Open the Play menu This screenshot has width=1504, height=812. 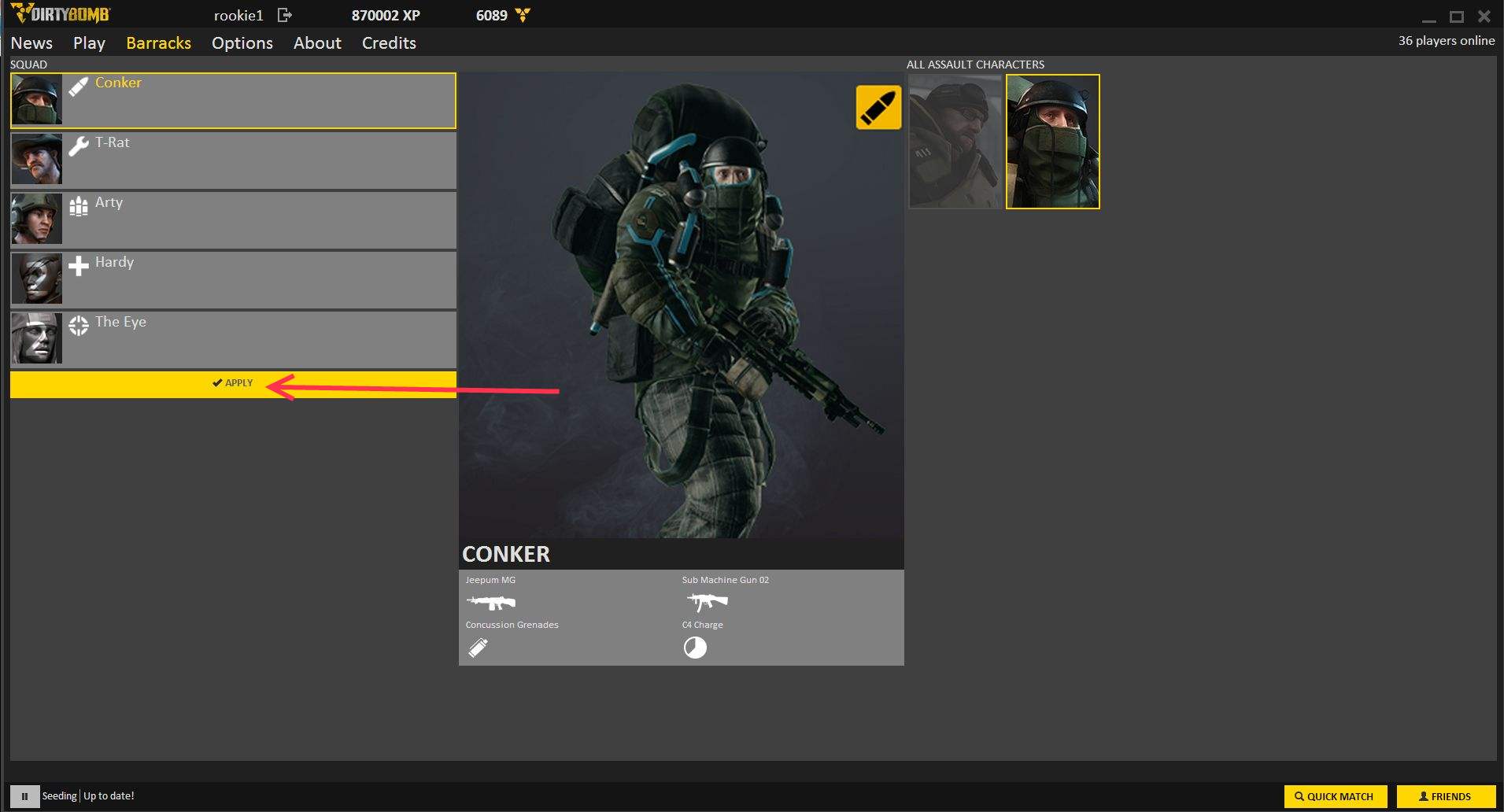(x=89, y=43)
